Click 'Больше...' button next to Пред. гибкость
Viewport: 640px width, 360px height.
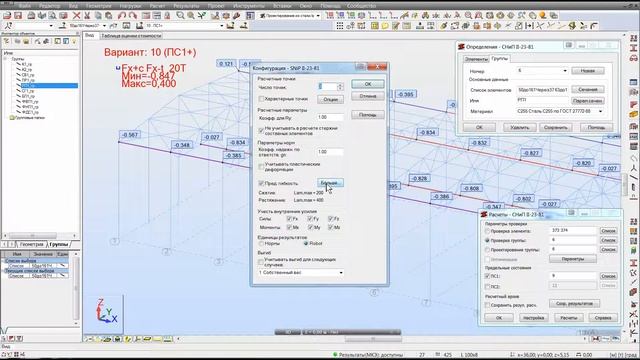click(x=330, y=182)
